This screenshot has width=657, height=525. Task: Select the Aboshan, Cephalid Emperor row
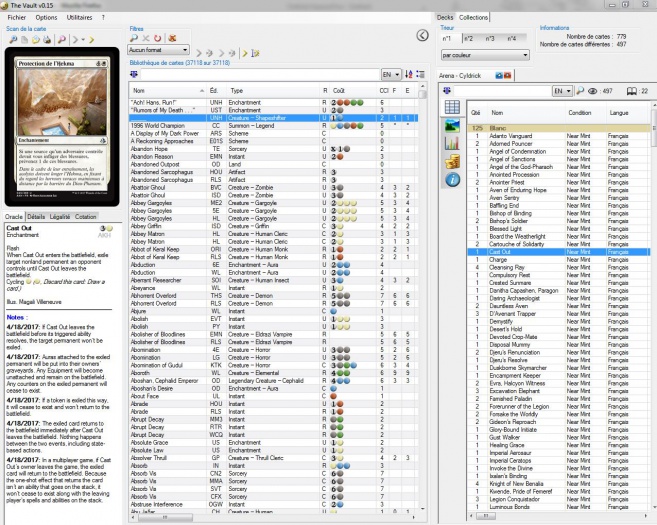[x=274, y=381]
